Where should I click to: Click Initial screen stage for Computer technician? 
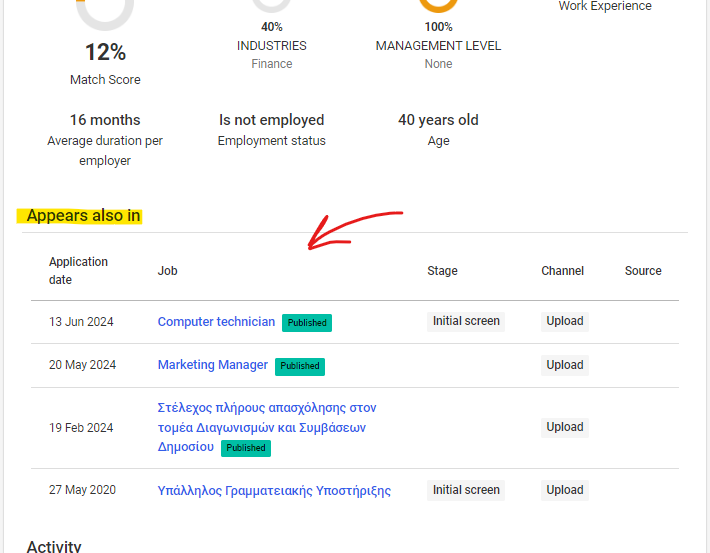click(x=466, y=321)
